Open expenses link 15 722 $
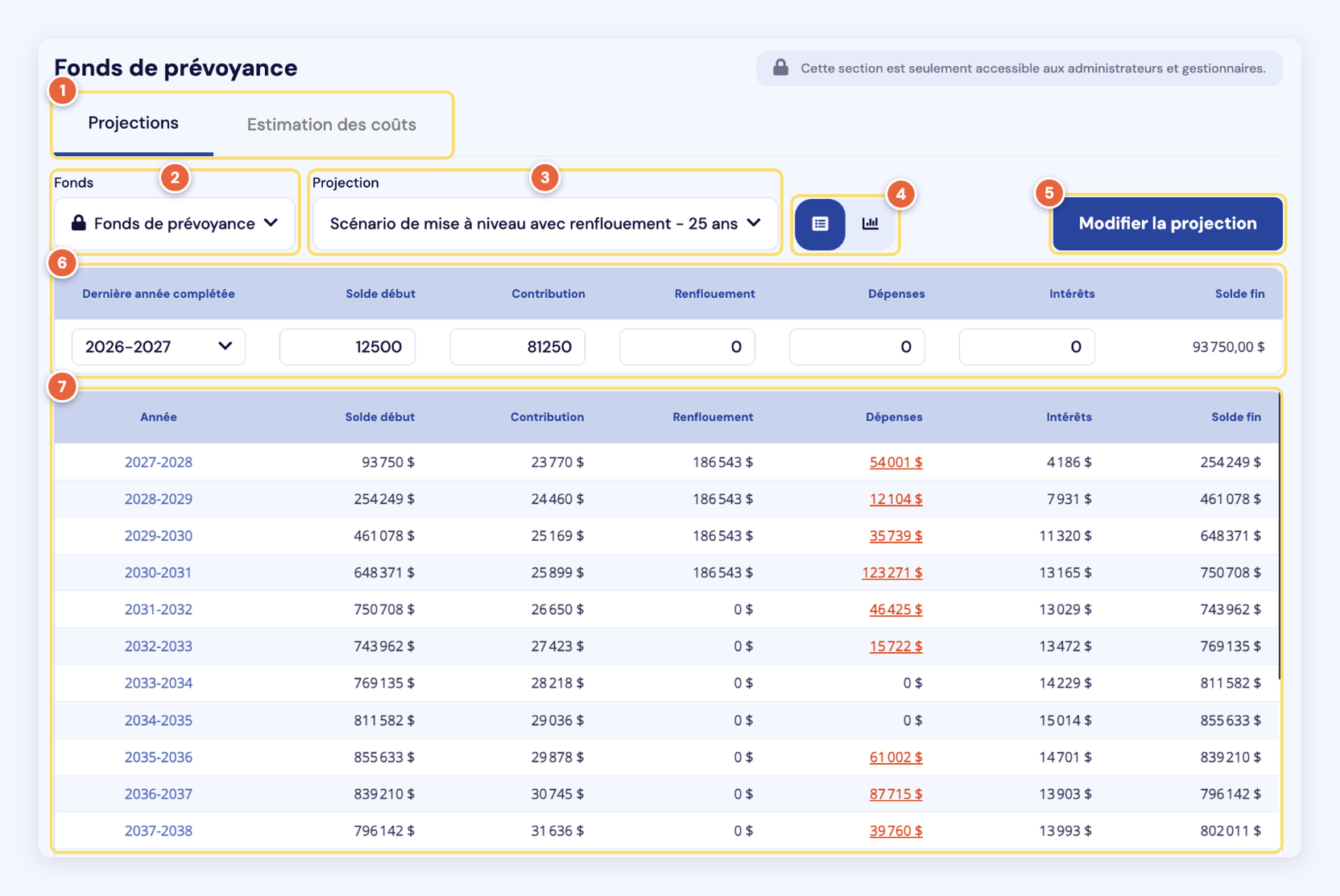This screenshot has height=896, width=1340. [x=895, y=646]
